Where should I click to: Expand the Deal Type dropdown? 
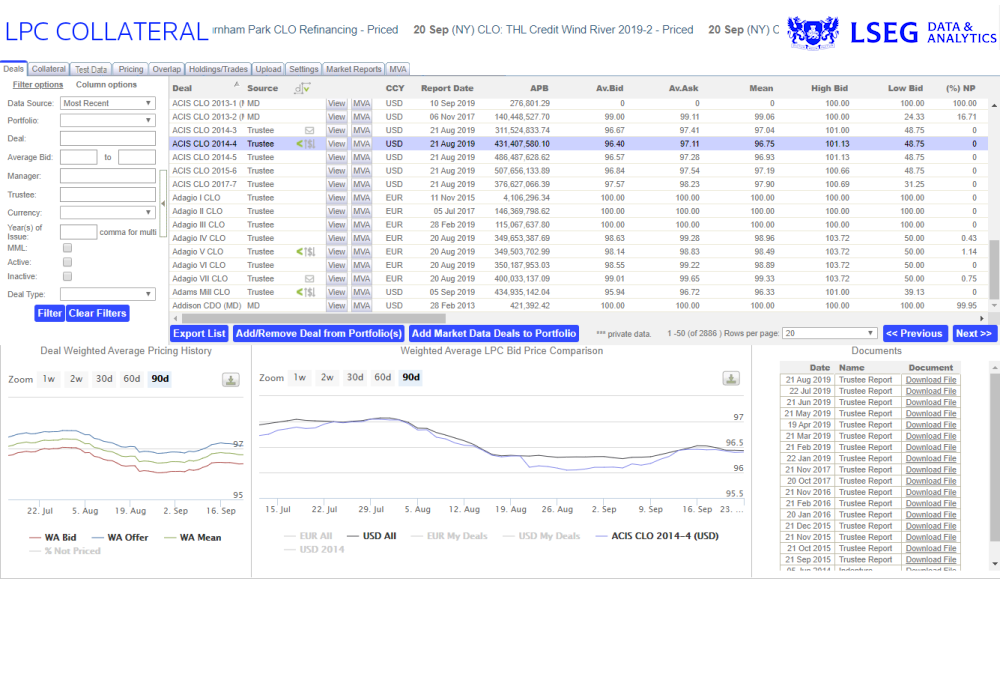point(108,294)
